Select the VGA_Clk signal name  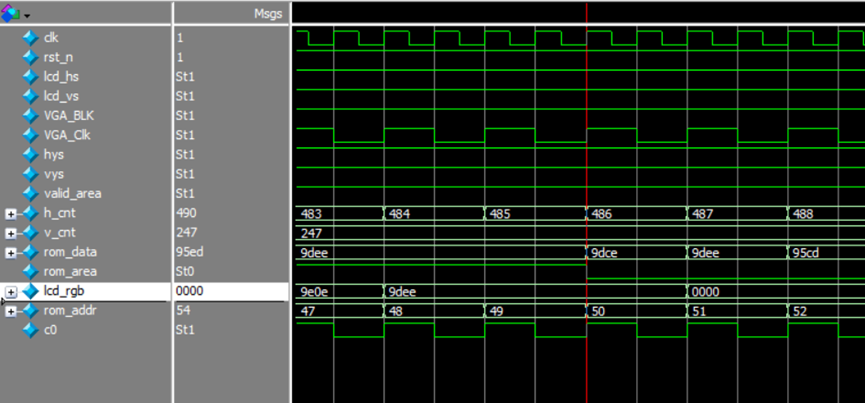(67, 135)
